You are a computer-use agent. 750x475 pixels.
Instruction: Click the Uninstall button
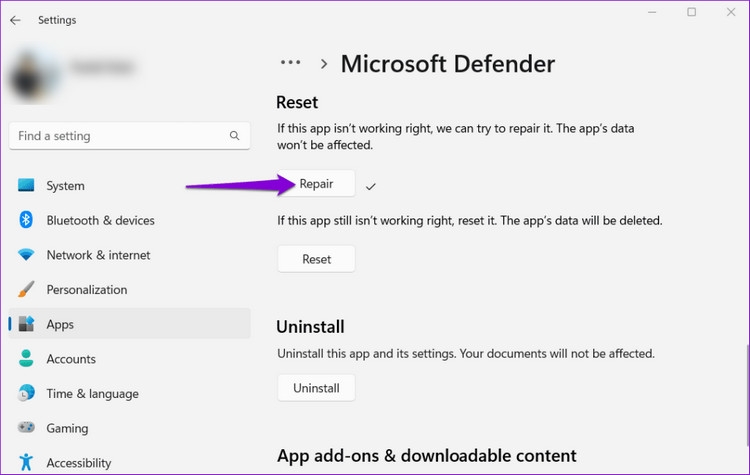(x=316, y=388)
